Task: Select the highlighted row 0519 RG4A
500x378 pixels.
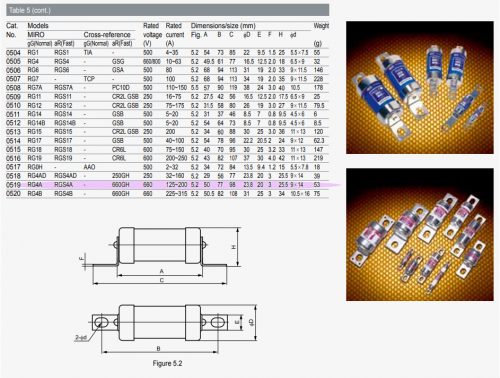Action: (x=167, y=185)
